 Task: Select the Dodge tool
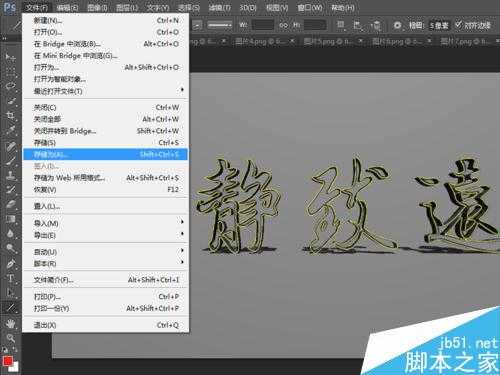[x=10, y=248]
